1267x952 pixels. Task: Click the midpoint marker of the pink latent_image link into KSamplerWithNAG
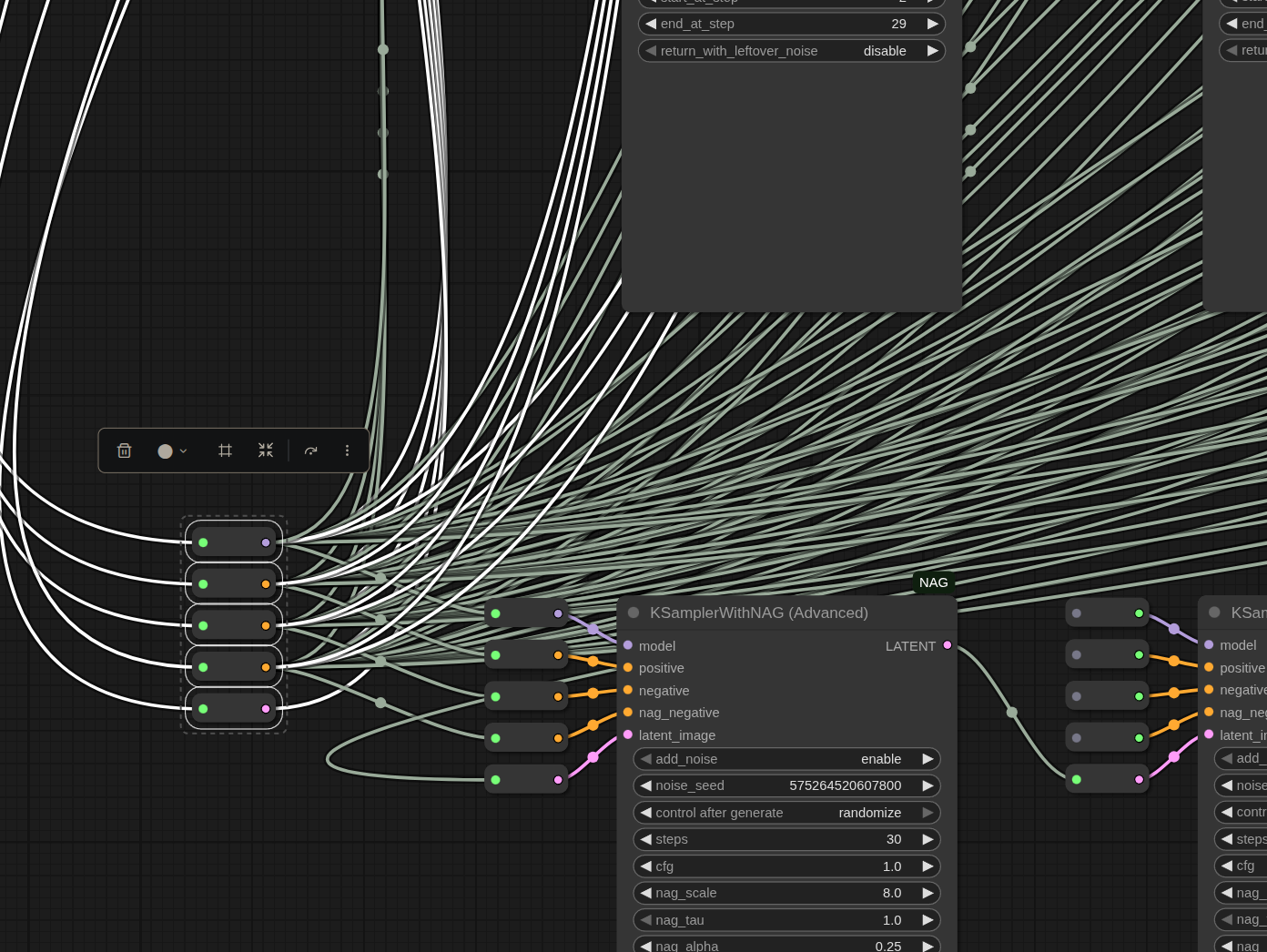point(593,757)
